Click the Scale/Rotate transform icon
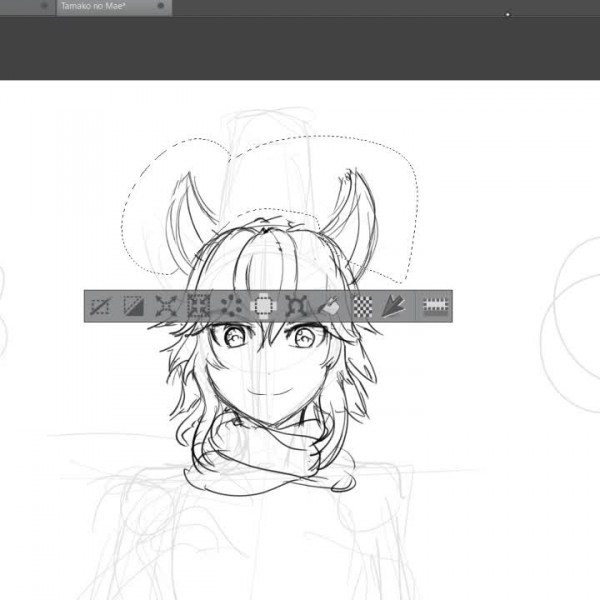Viewport: 600px width, 600px height. coord(296,306)
